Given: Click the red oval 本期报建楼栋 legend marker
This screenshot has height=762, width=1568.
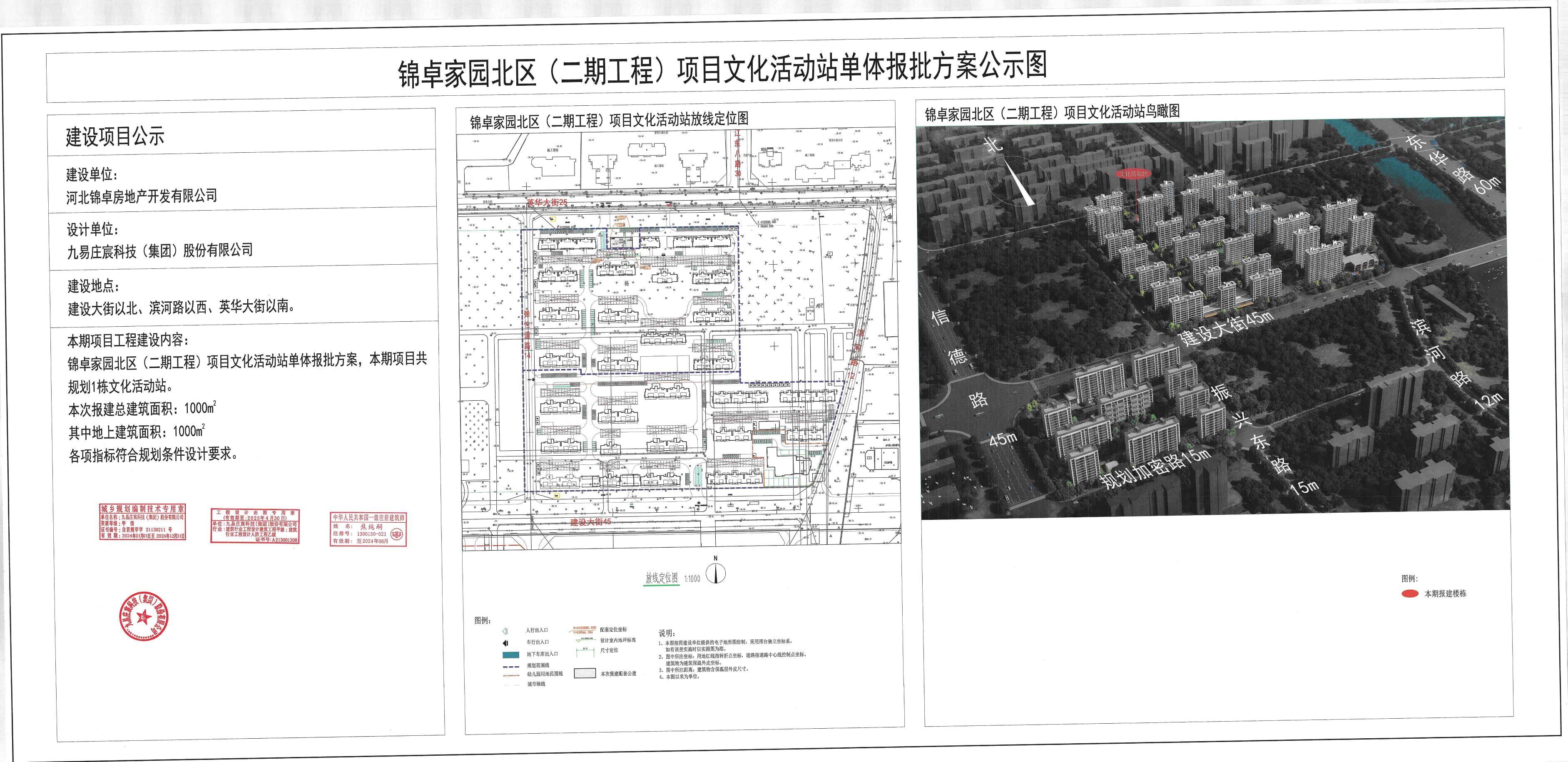Looking at the screenshot, I should [x=1410, y=594].
